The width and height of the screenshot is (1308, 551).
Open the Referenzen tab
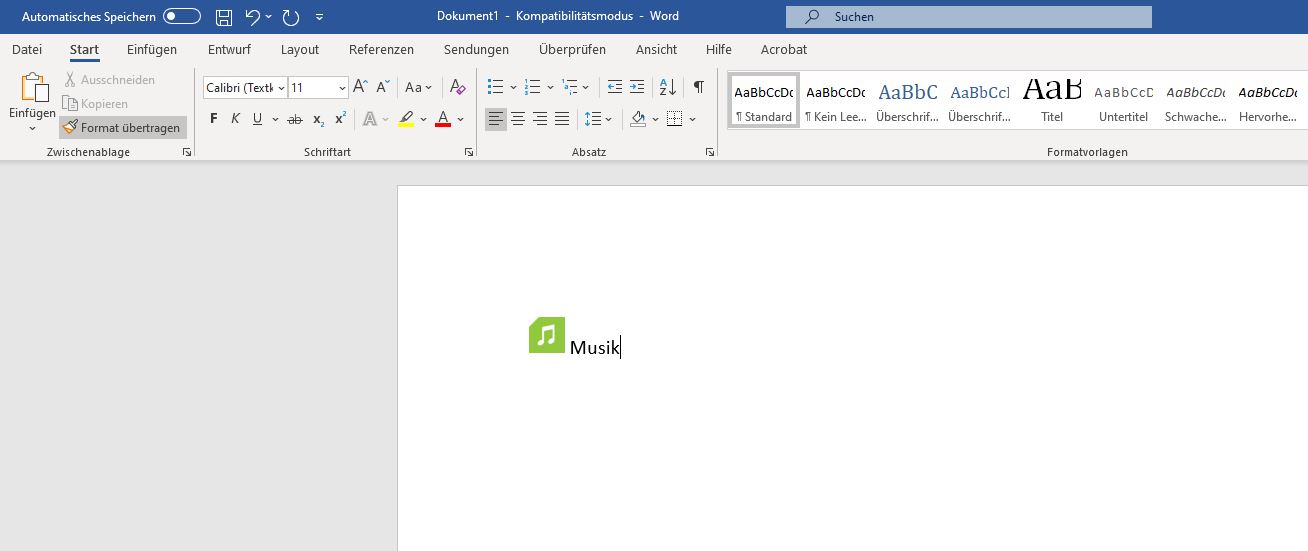click(x=381, y=49)
